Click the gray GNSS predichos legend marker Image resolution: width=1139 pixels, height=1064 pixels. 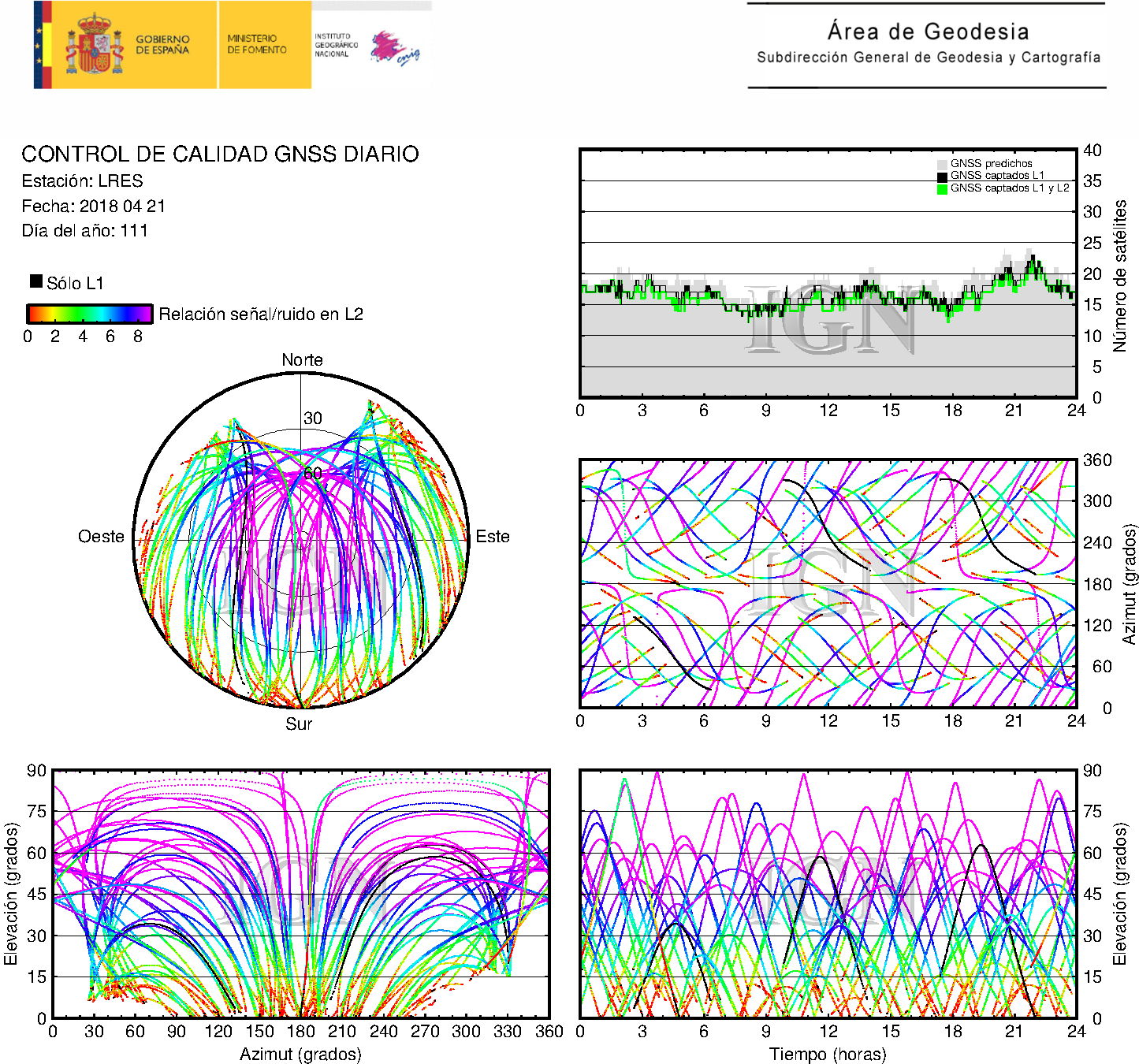942,164
